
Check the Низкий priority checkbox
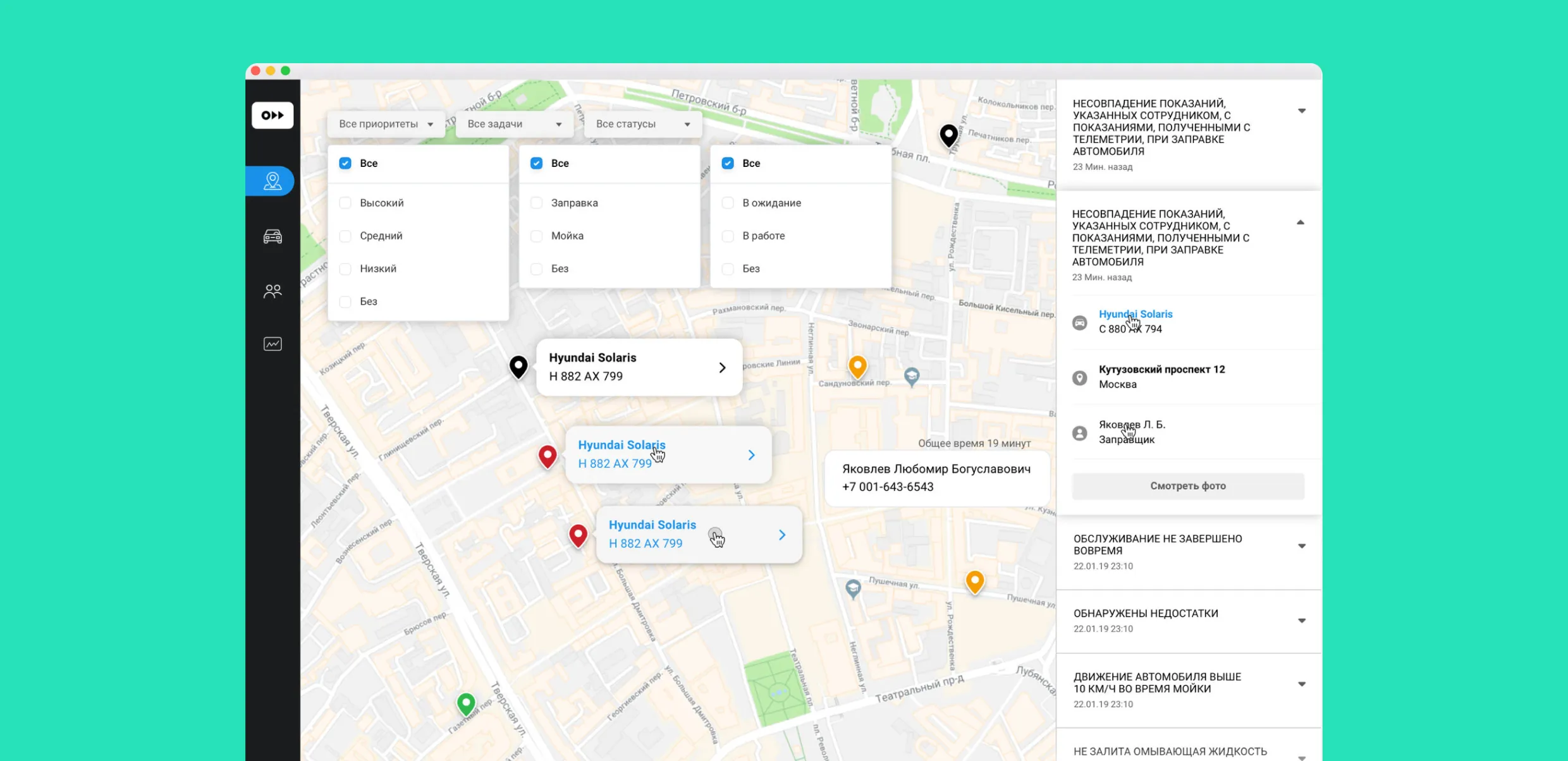(x=345, y=269)
